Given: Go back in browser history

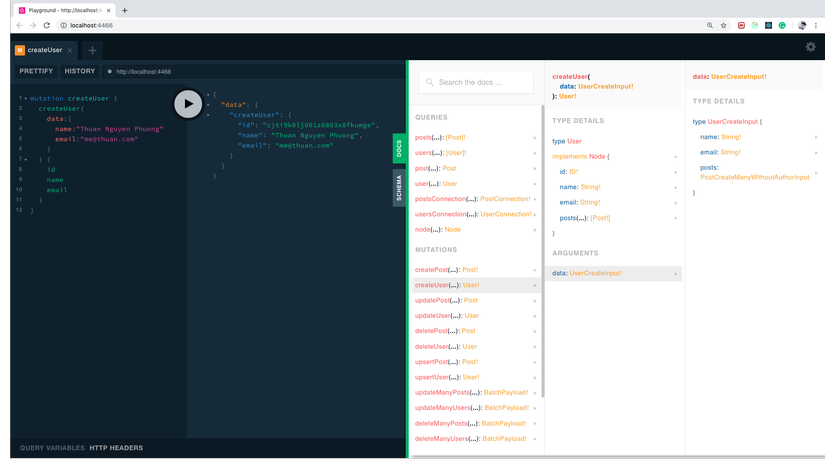Looking at the screenshot, I should tap(19, 25).
